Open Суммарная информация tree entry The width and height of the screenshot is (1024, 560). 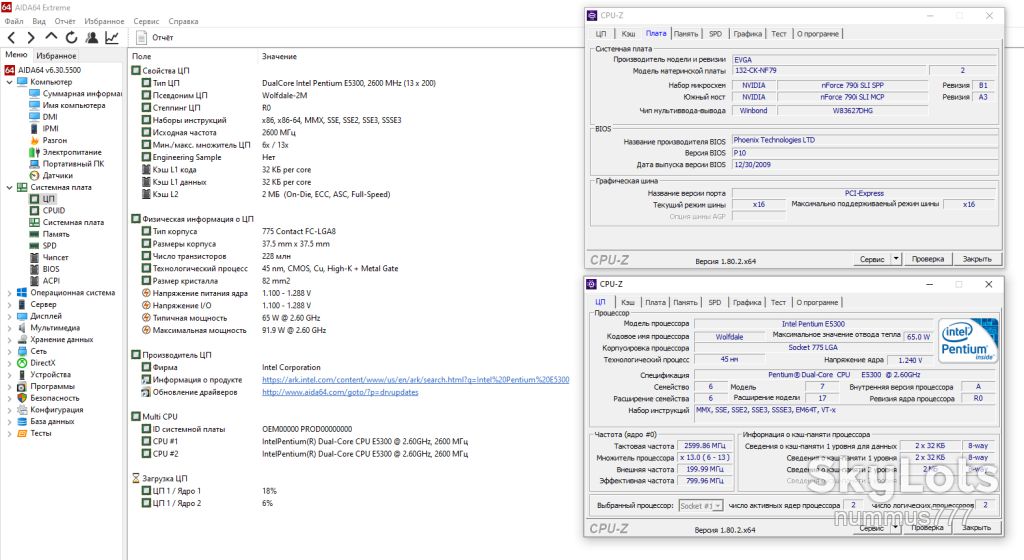pyautogui.click(x=82, y=93)
